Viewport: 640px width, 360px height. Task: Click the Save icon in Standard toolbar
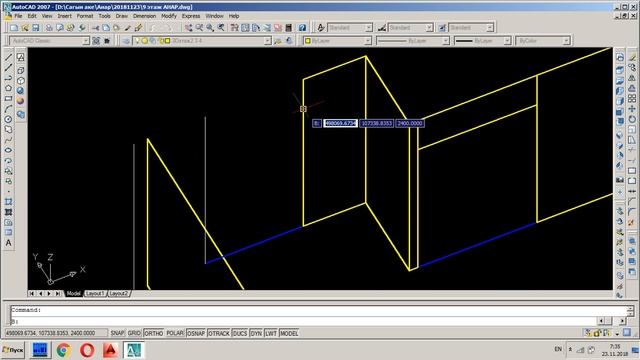36,28
